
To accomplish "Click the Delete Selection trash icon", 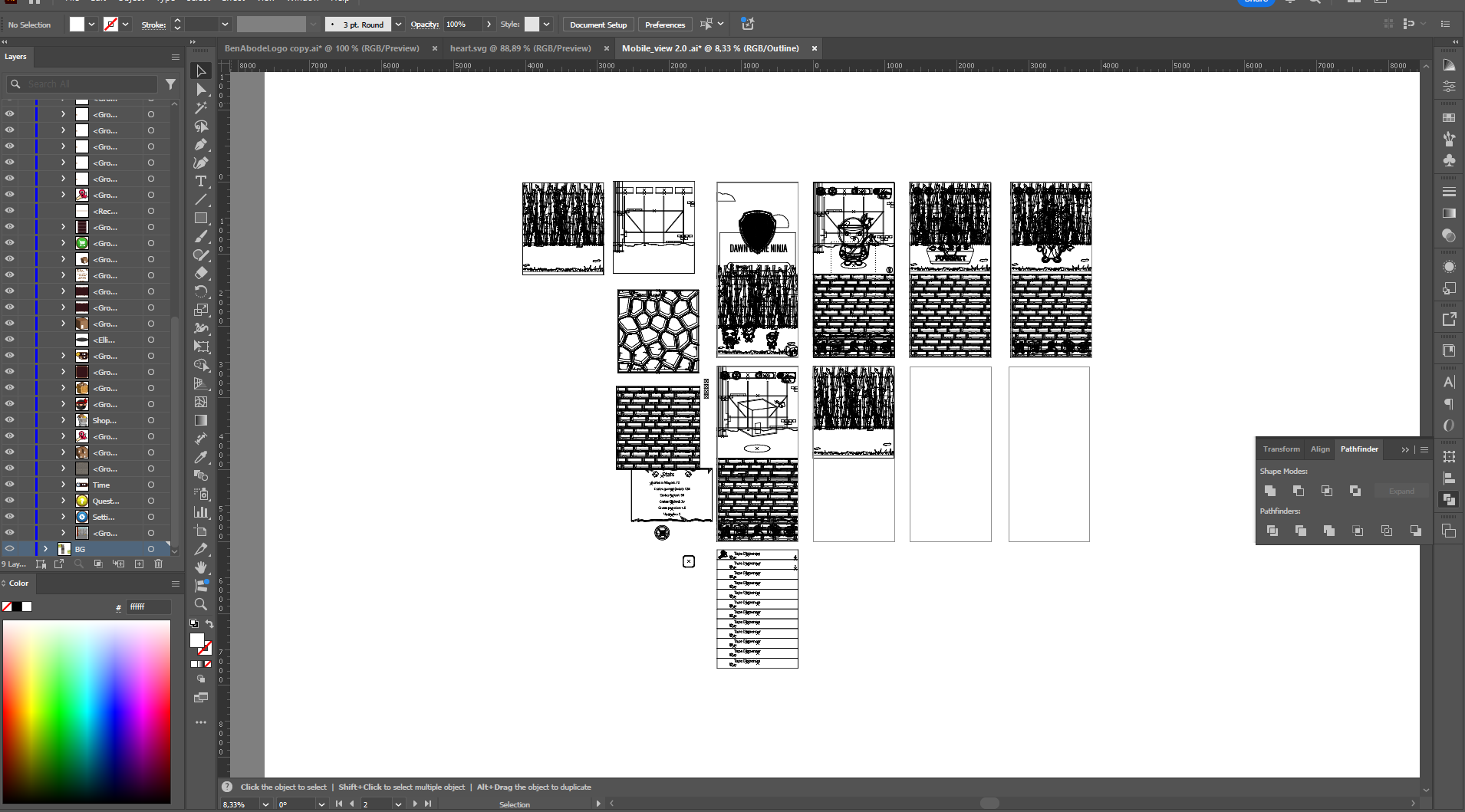I will pyautogui.click(x=159, y=564).
